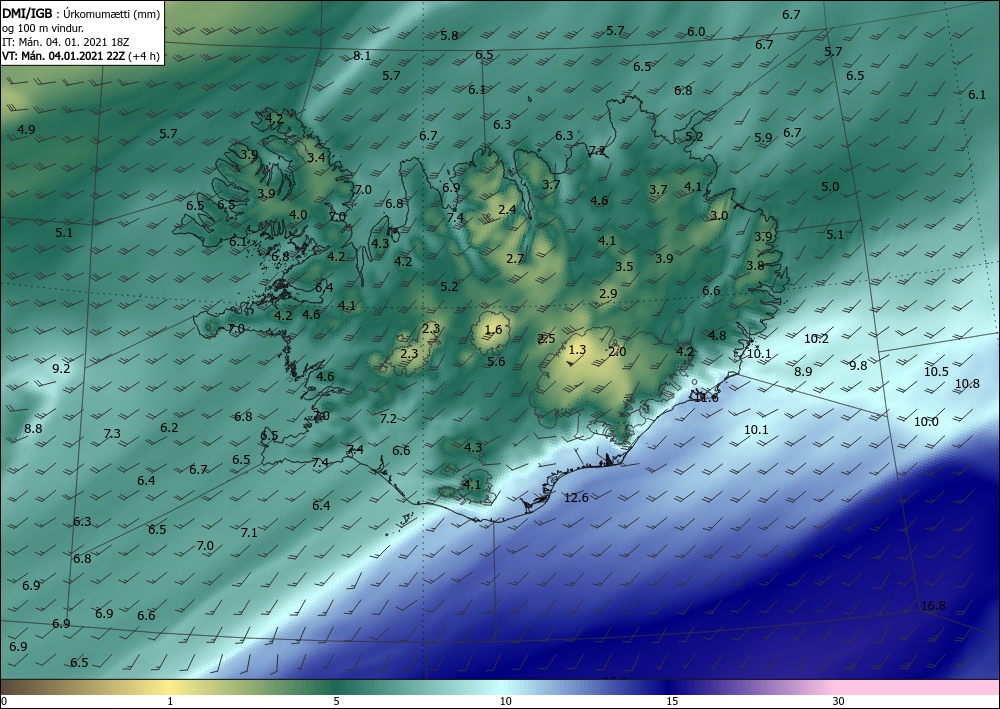
Task: Click the 5.6 value below the central ice cap
Action: tap(496, 362)
